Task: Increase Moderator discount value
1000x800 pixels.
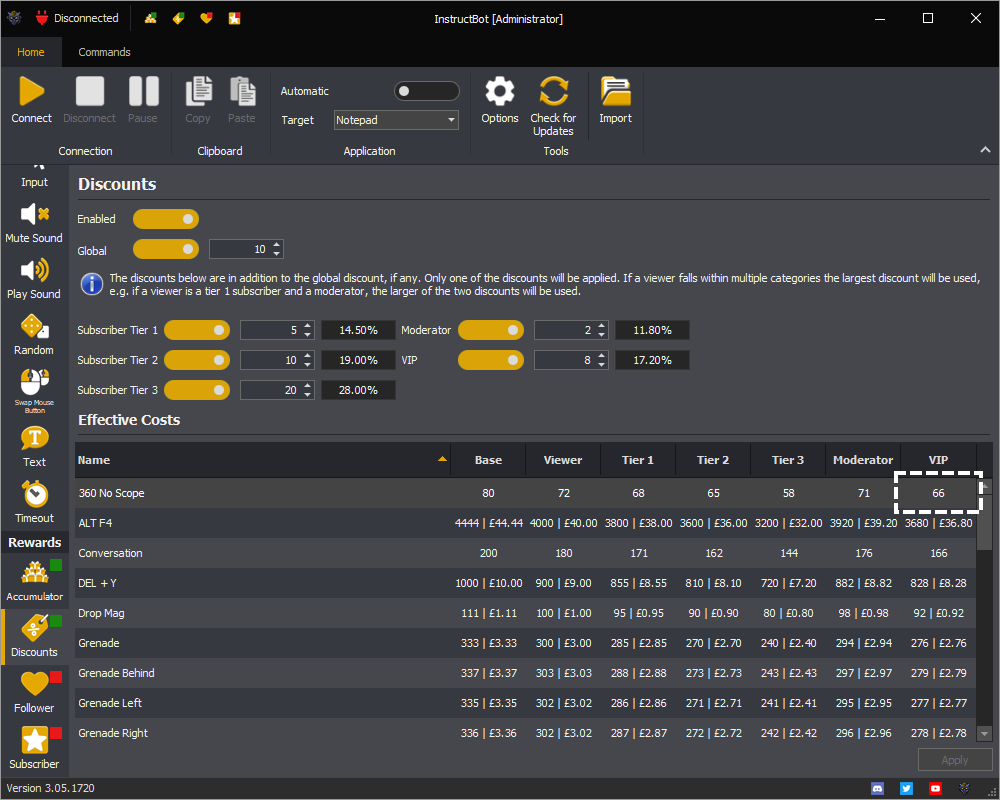Action: [x=601, y=325]
